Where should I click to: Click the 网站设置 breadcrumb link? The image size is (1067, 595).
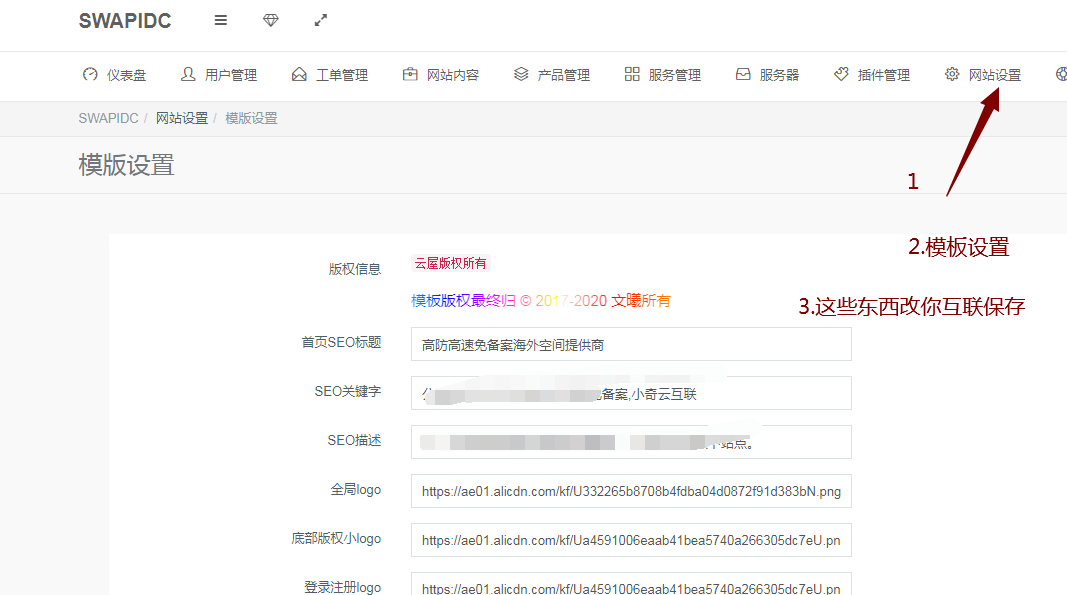(x=182, y=118)
